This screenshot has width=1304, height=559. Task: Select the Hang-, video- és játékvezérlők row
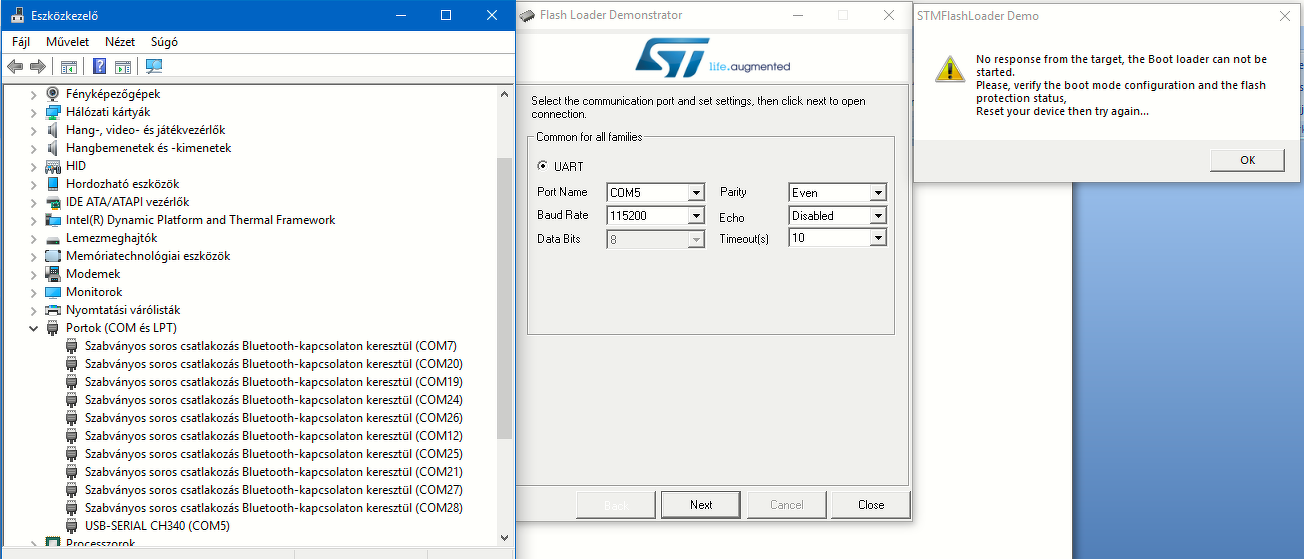145,130
